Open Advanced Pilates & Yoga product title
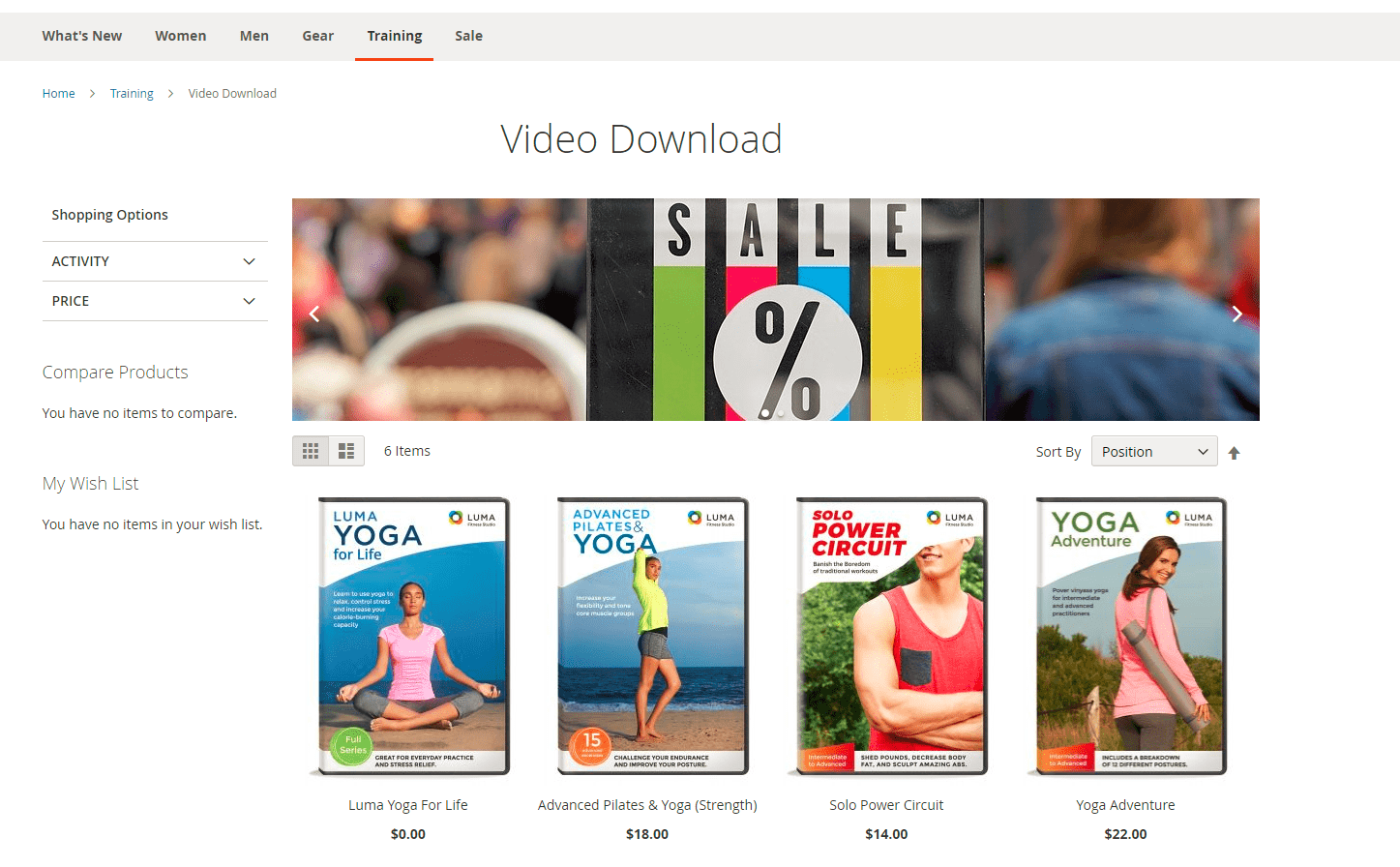Screen dimensions: 1400x867 (x=647, y=805)
